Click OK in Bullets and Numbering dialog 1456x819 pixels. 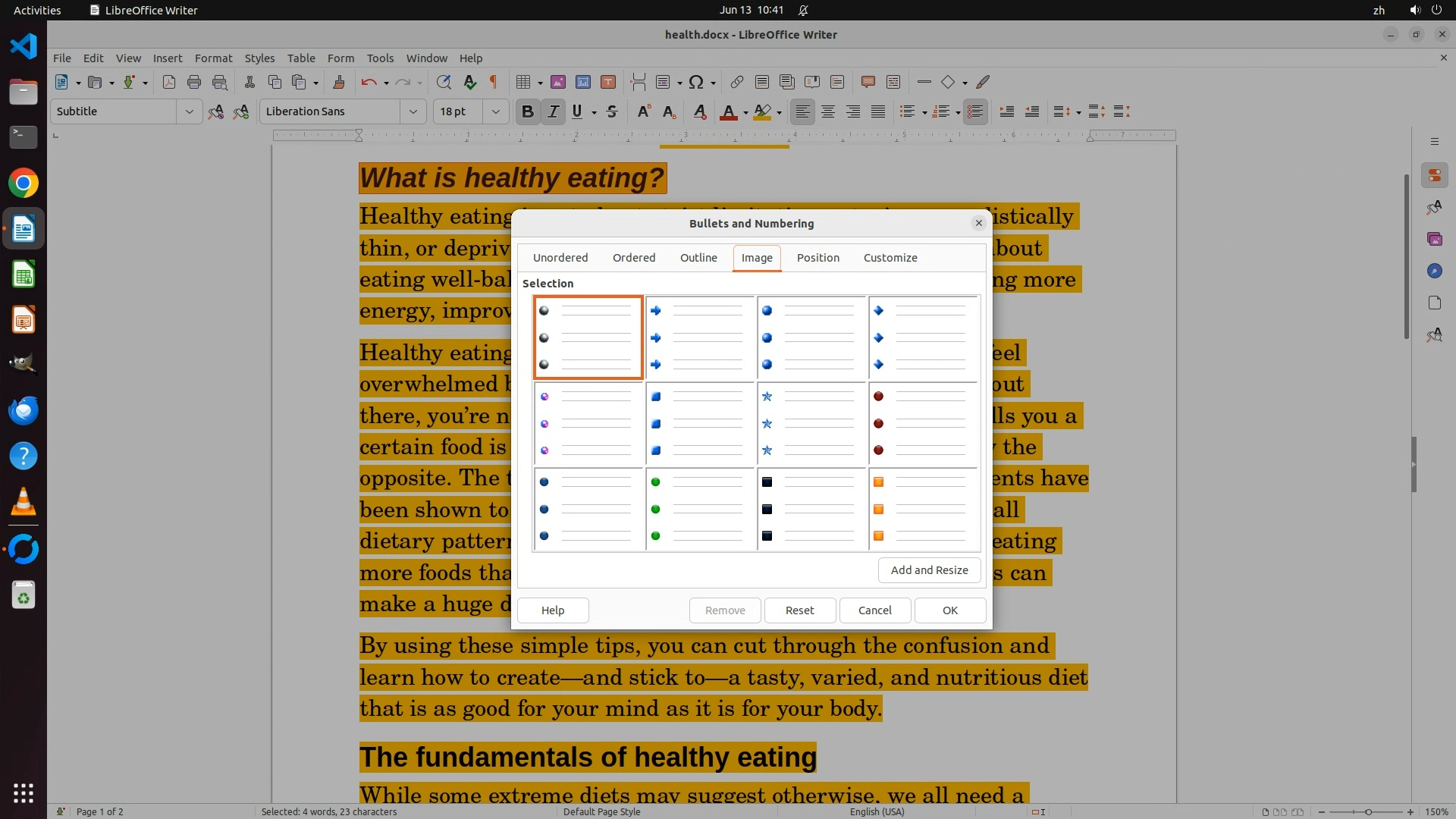coord(949,610)
